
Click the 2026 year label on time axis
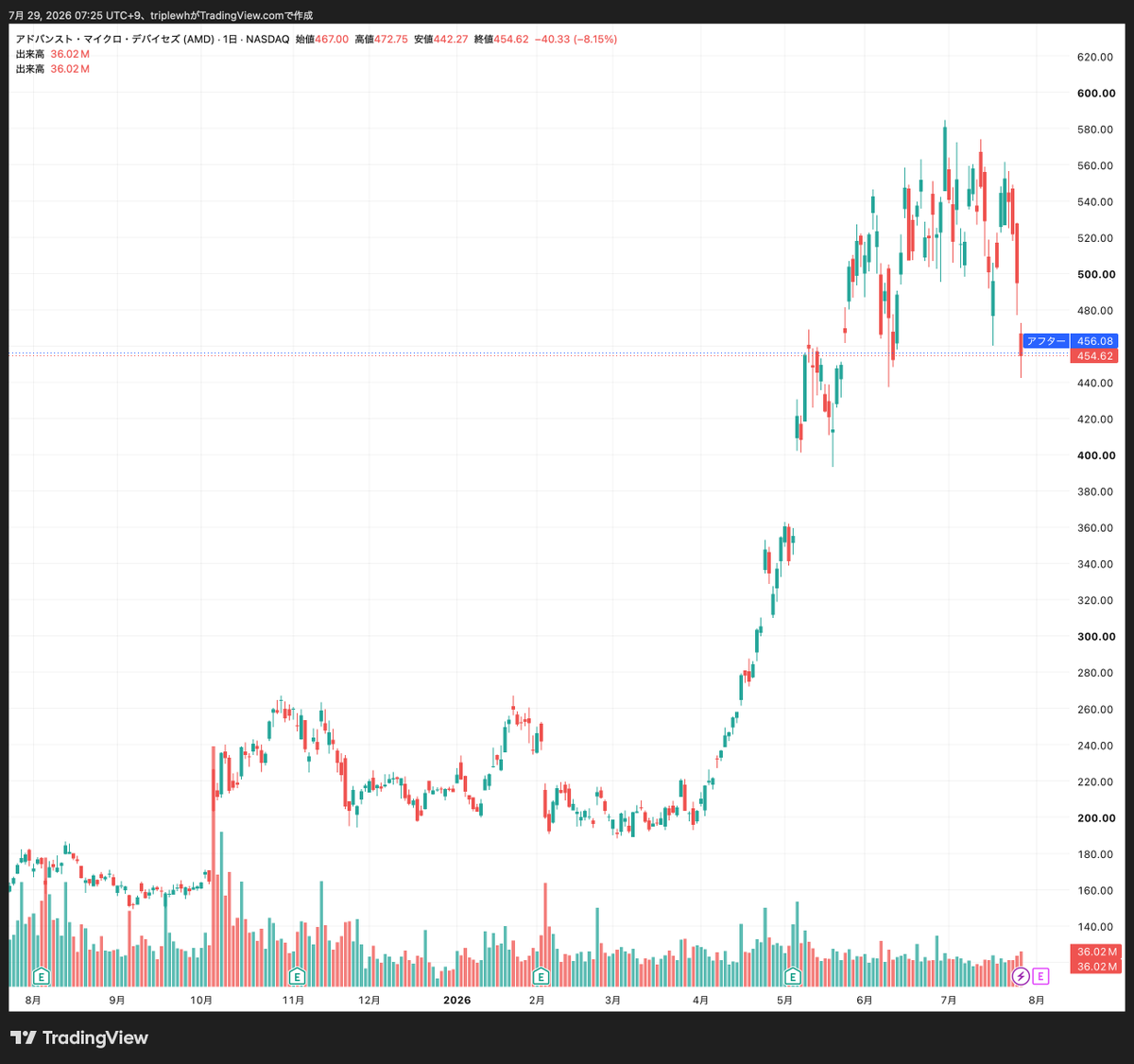(457, 1000)
